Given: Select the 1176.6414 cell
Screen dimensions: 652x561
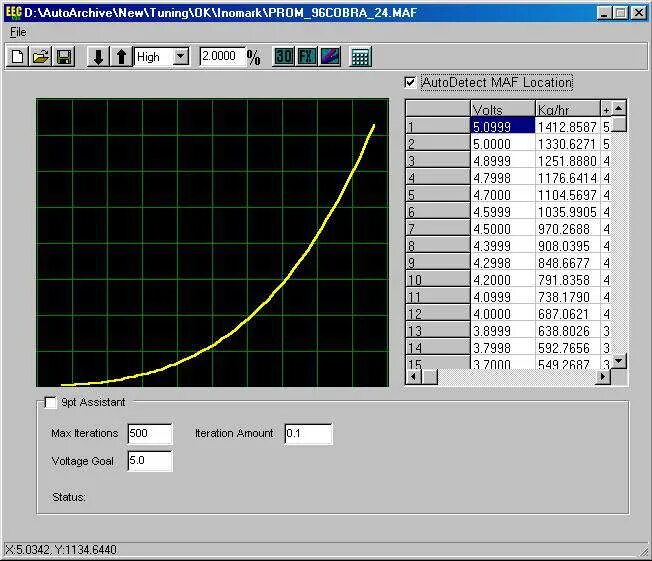Looking at the screenshot, I should 568,177.
